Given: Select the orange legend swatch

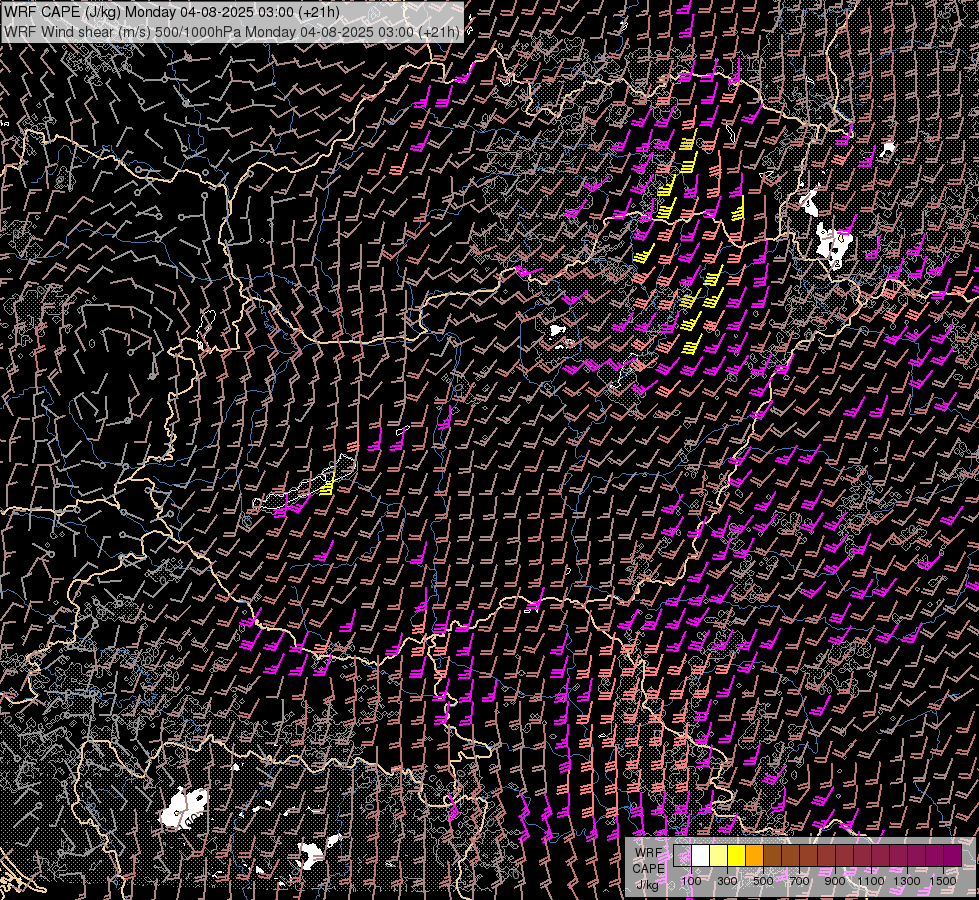Looking at the screenshot, I should 754,856.
